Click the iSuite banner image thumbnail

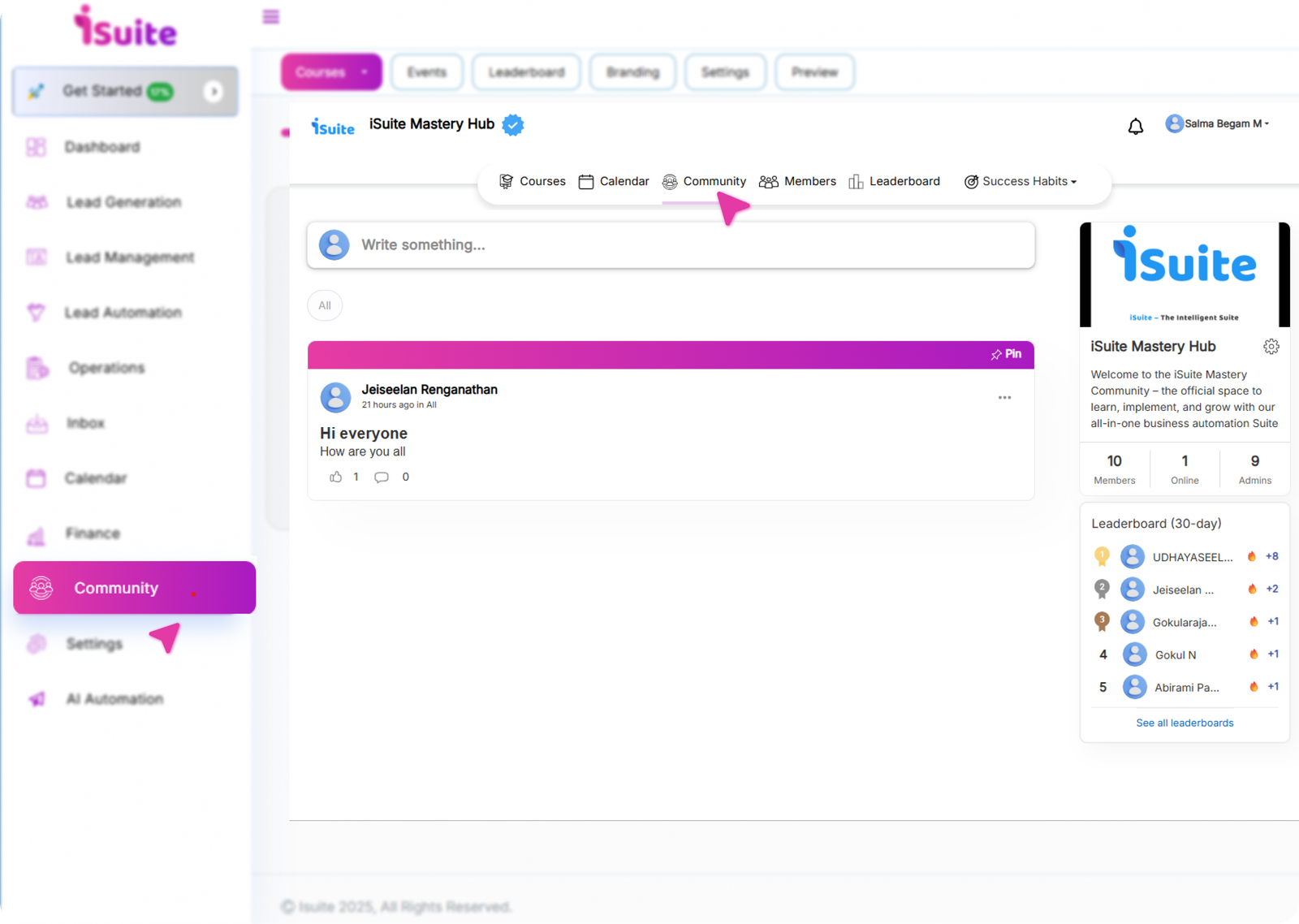pyautogui.click(x=1185, y=274)
